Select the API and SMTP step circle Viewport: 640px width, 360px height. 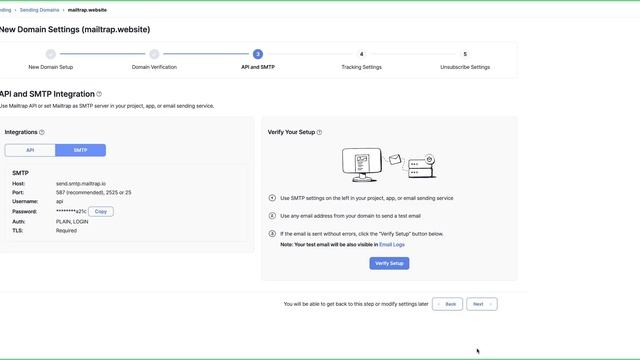click(258, 54)
